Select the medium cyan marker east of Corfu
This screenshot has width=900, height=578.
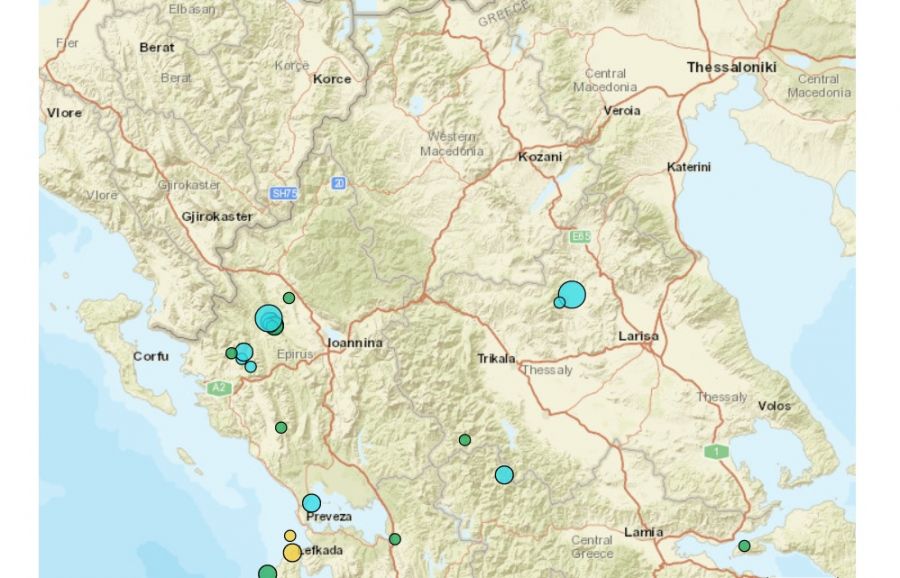coord(244,352)
